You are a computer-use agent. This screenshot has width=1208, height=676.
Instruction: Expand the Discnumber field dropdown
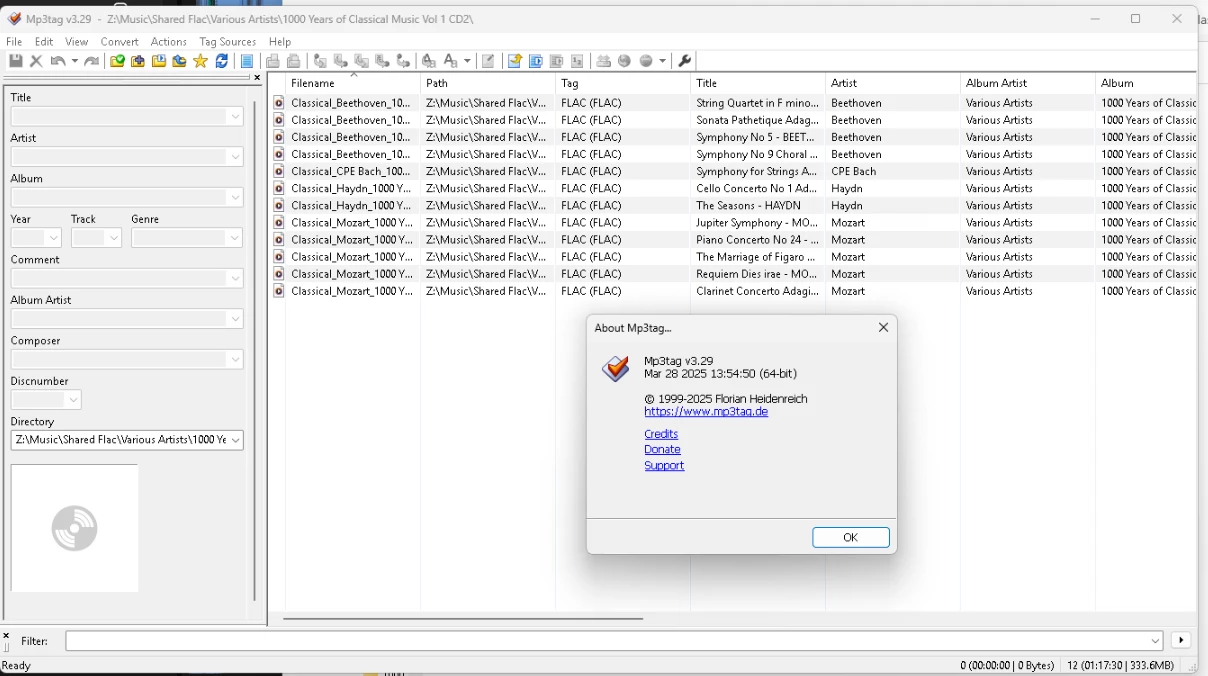[x=73, y=400]
